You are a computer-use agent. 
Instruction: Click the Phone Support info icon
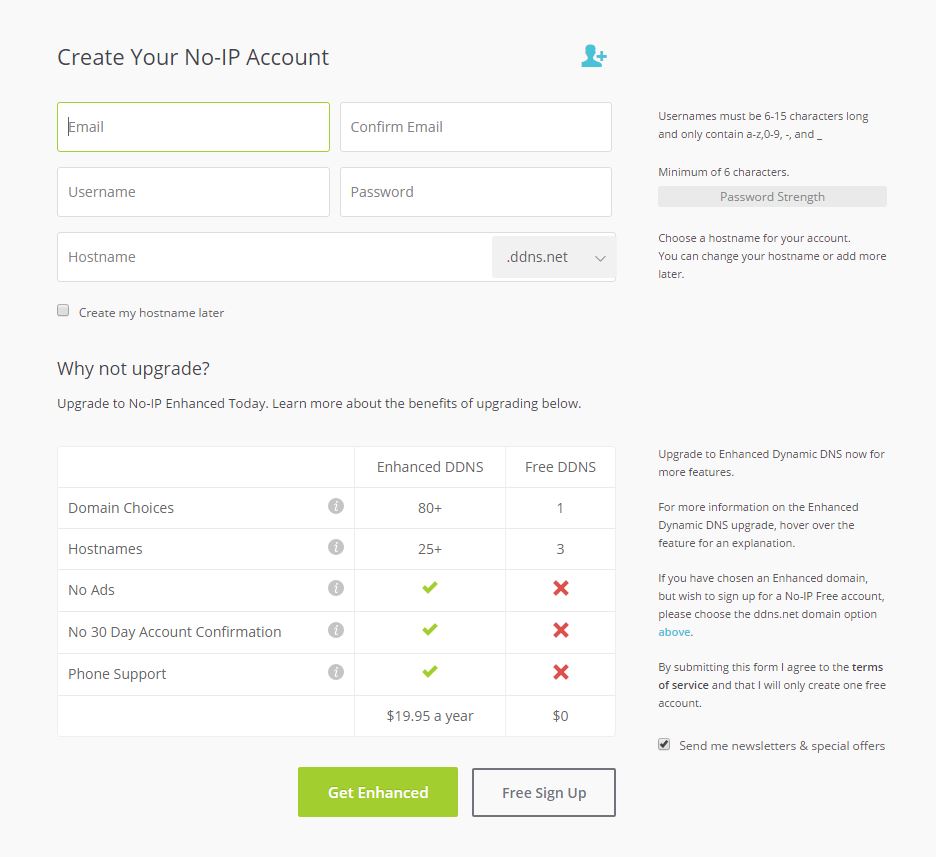(x=336, y=672)
